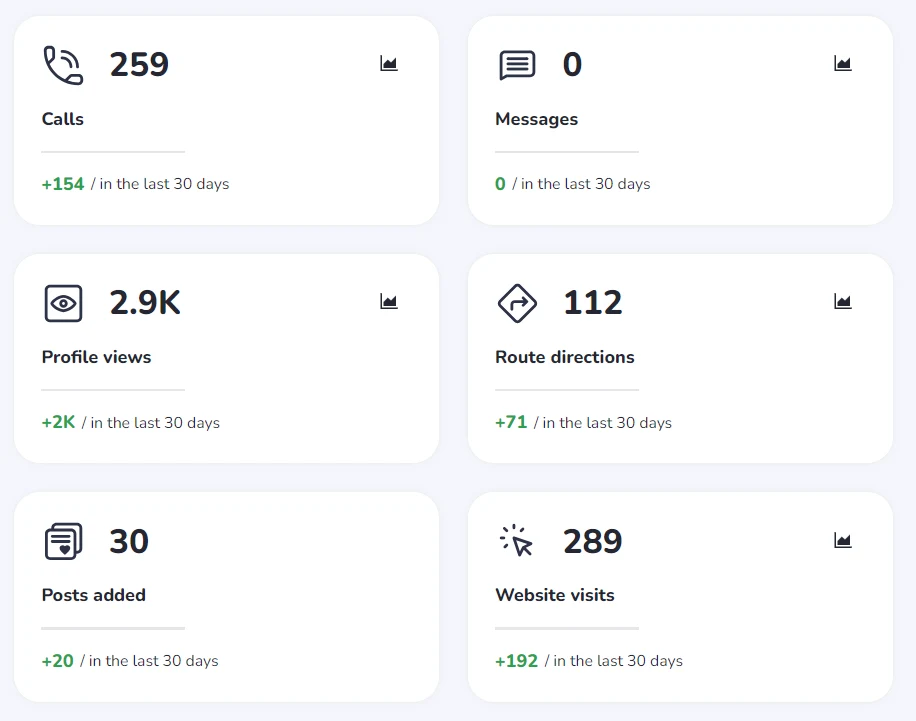Open the chart icon on Calls card
Viewport: 916px width, 721px height.
tap(388, 63)
